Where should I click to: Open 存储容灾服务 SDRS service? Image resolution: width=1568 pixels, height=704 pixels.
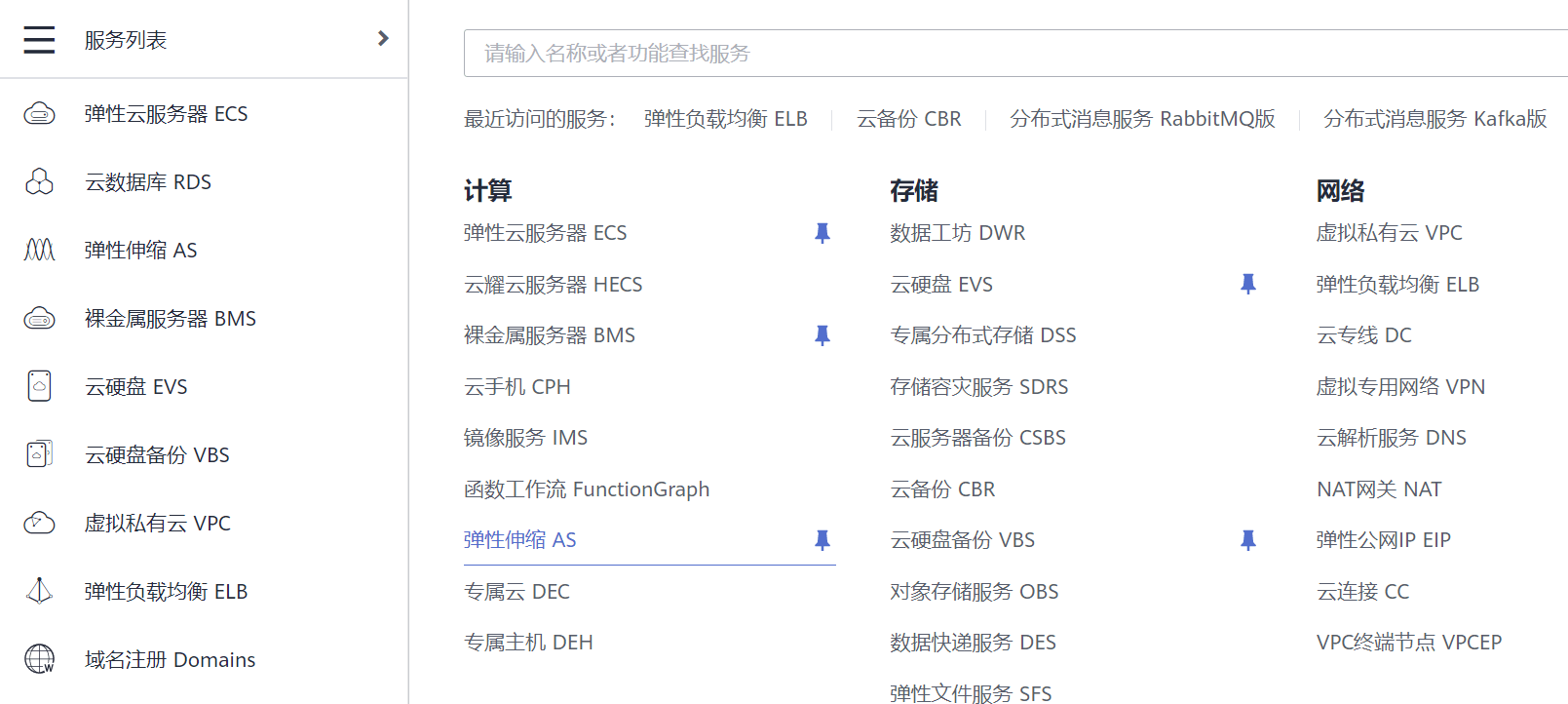(979, 387)
